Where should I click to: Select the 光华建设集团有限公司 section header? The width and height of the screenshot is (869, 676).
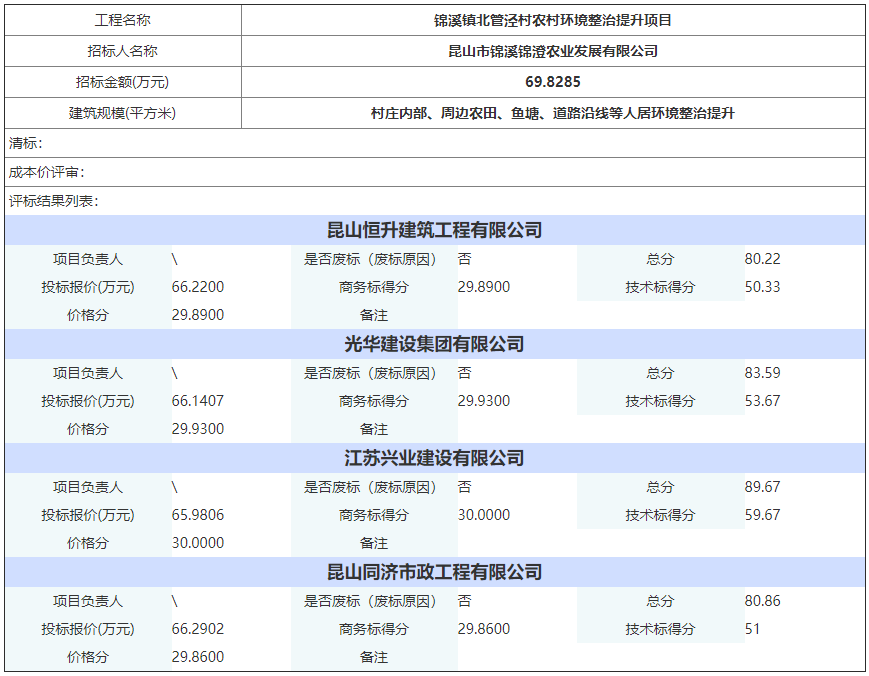(x=435, y=344)
